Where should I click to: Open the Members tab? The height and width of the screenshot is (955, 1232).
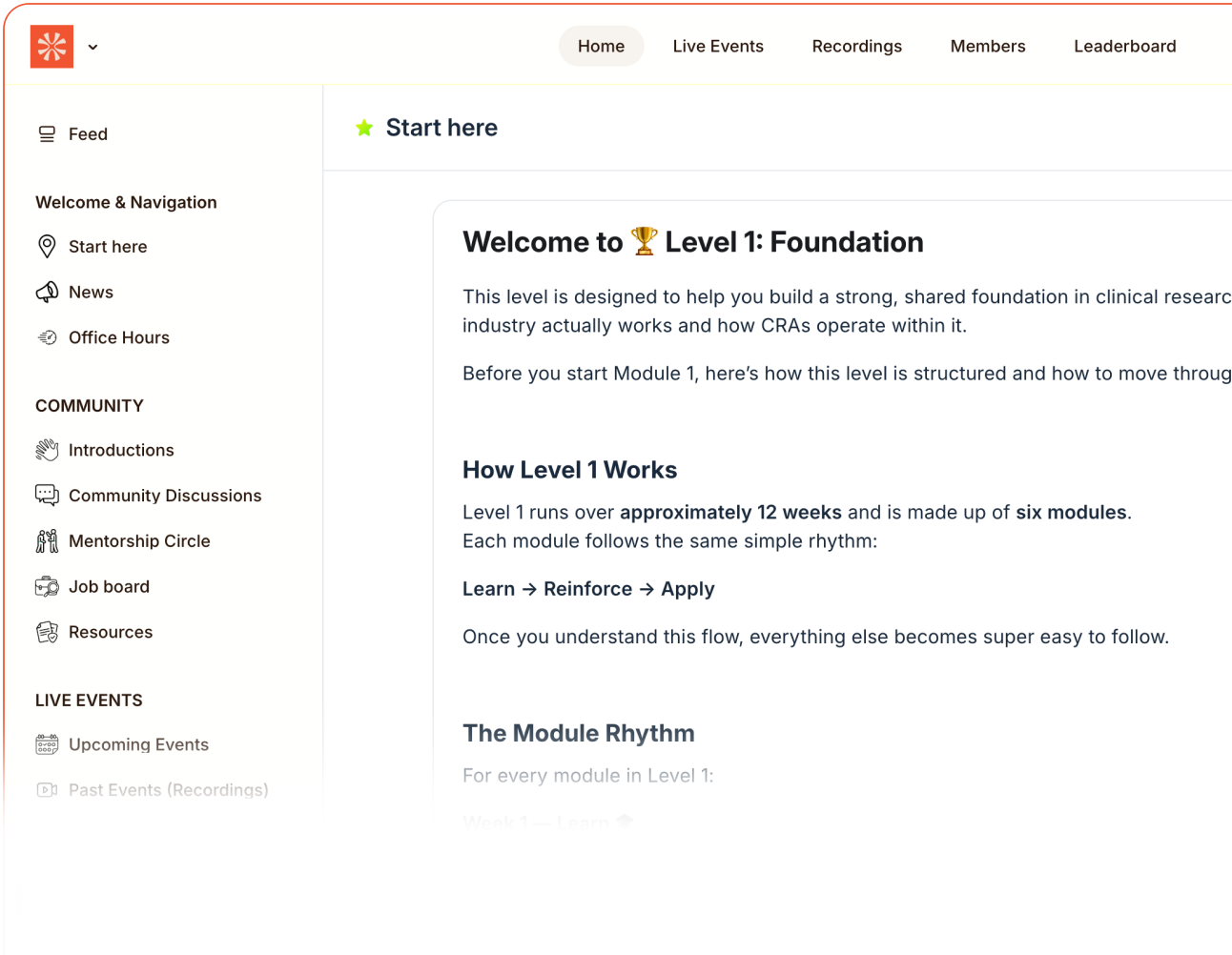pos(988,46)
